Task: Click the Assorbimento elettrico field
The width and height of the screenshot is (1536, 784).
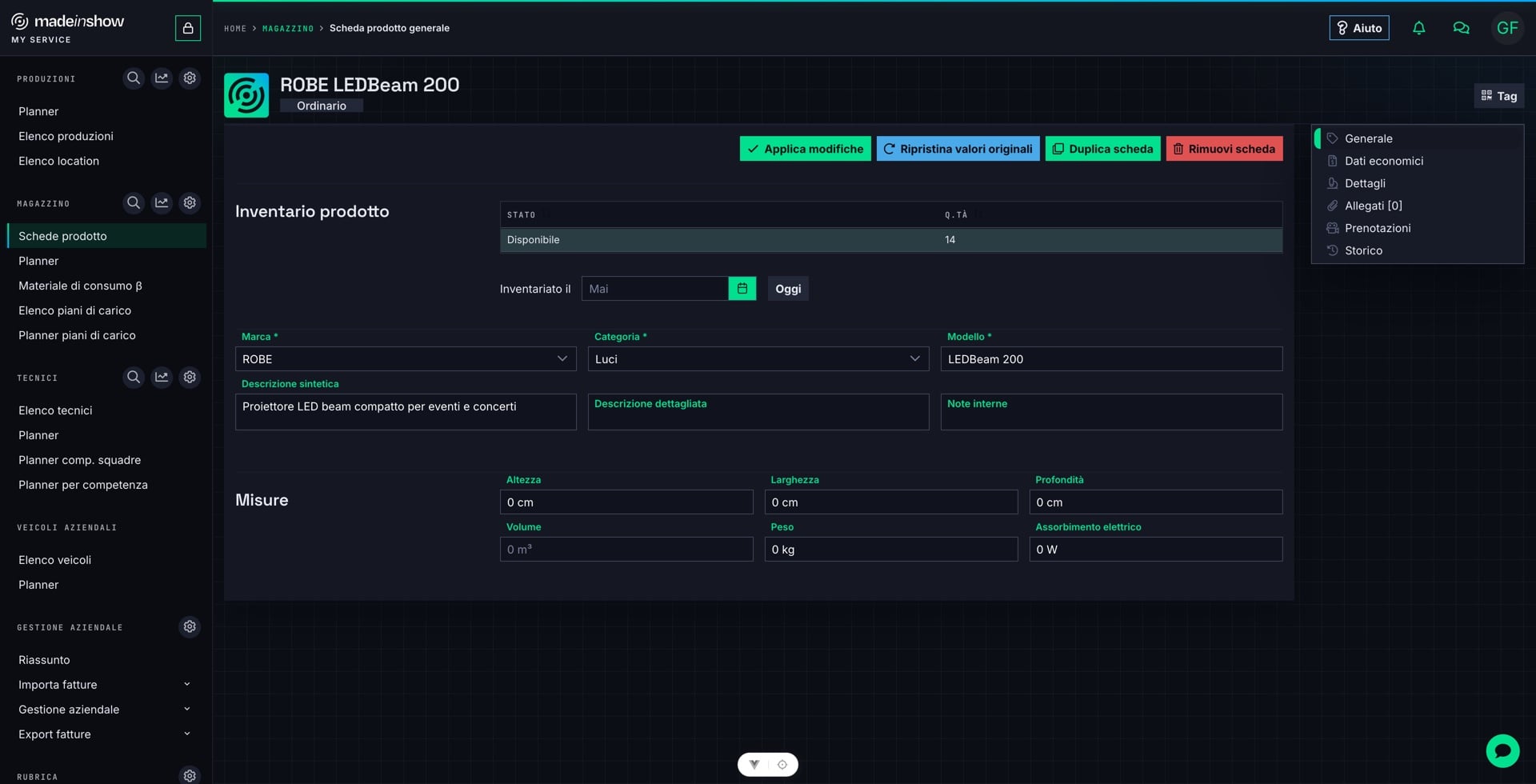Action: (x=1156, y=550)
